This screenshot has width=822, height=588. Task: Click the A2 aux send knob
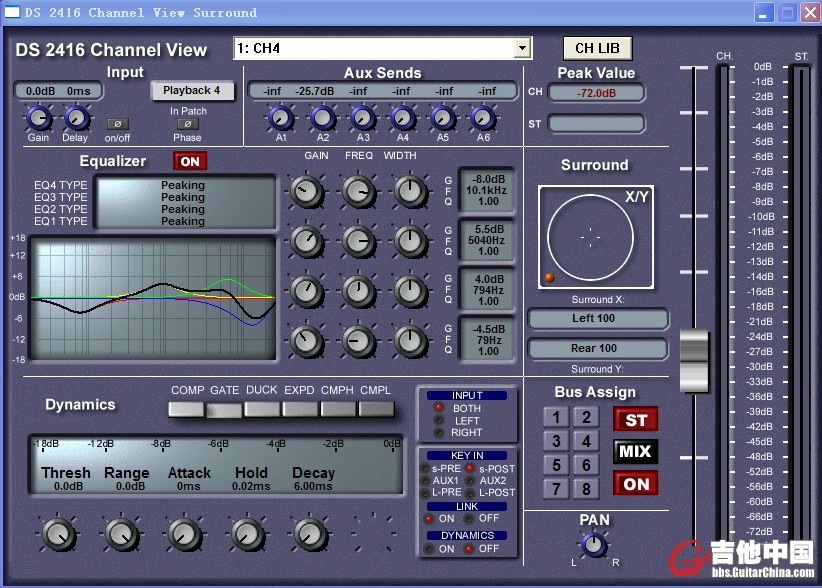[x=322, y=118]
